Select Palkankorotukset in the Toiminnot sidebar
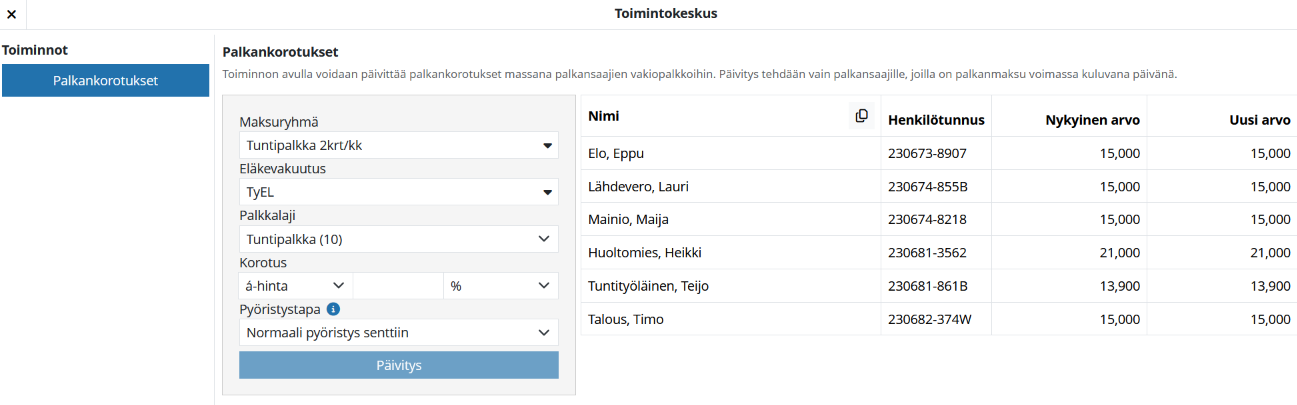Image resolution: width=1297 pixels, height=405 pixels. coord(105,81)
